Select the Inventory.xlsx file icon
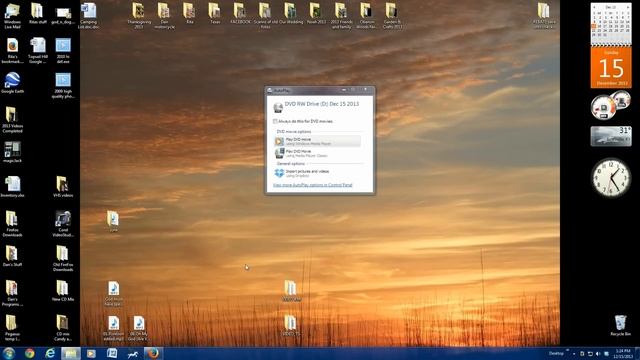 (x=12, y=187)
